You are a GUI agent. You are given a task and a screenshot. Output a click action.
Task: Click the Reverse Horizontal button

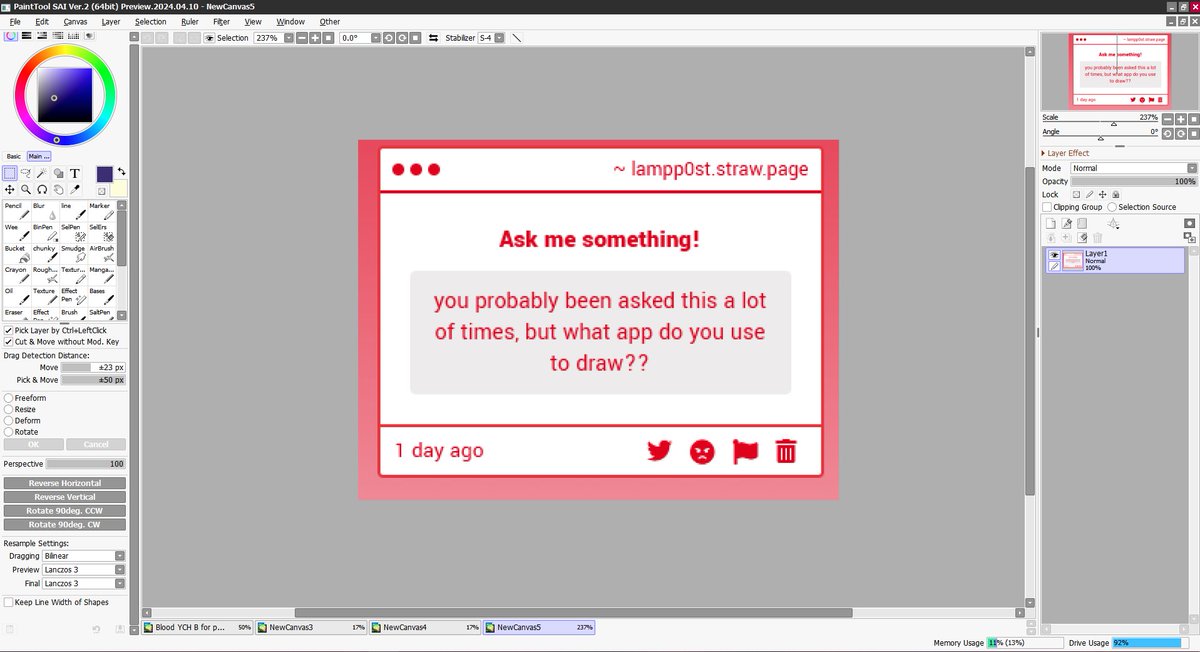pos(64,483)
